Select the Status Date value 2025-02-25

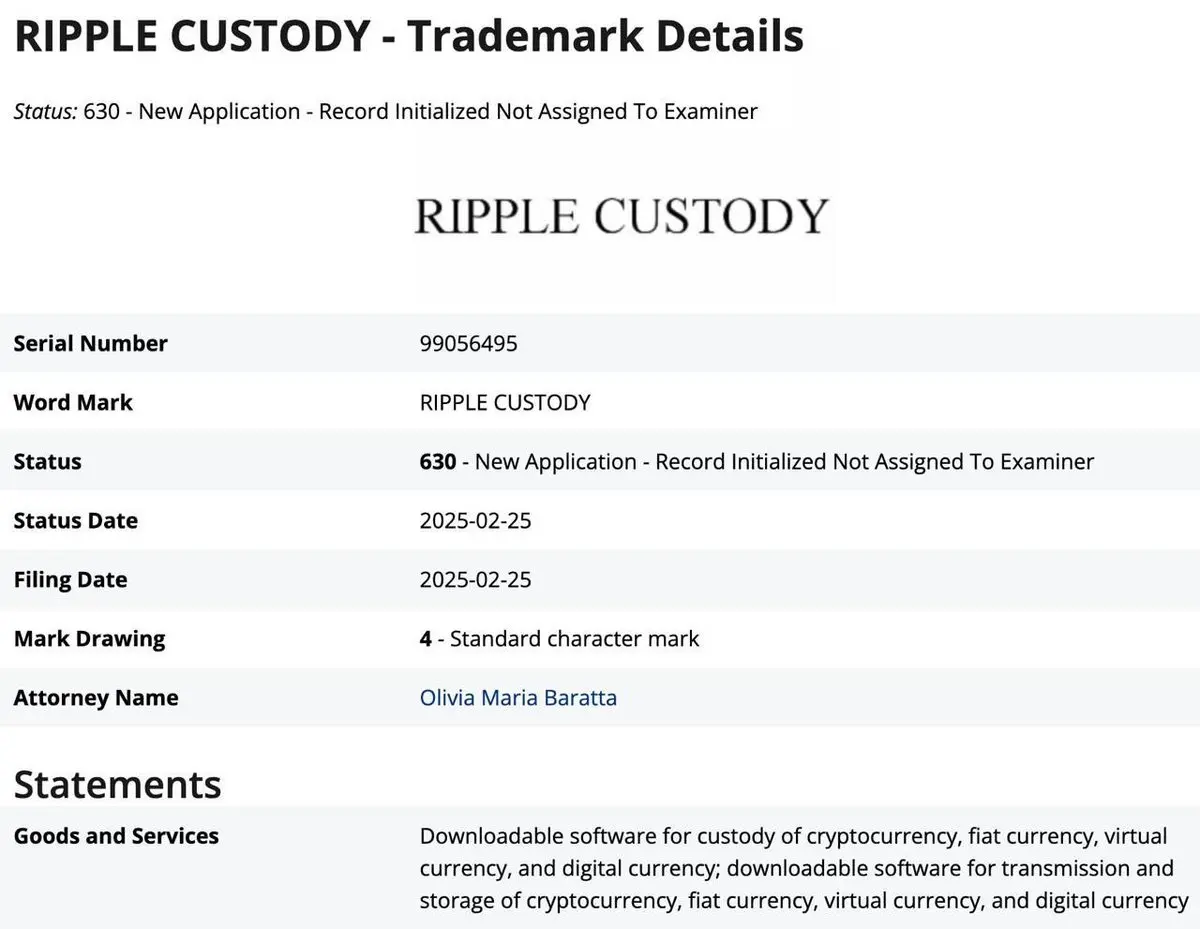[475, 521]
